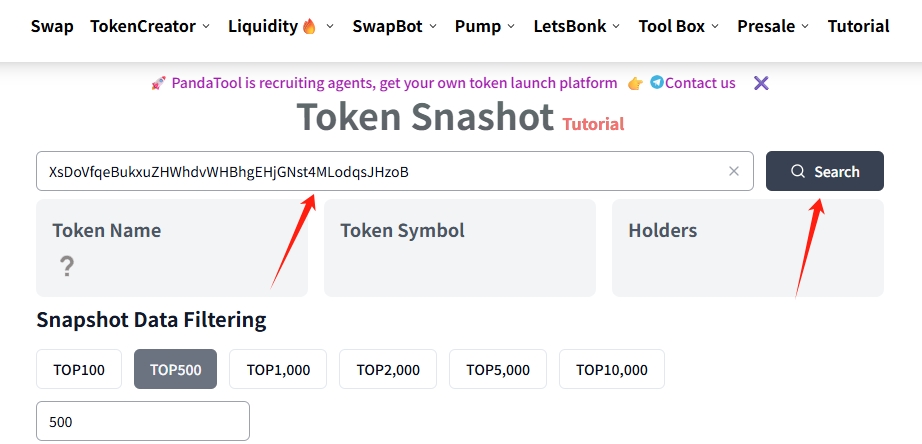This screenshot has width=922, height=444.
Task: Select the TOP100 filter option
Action: [x=79, y=369]
